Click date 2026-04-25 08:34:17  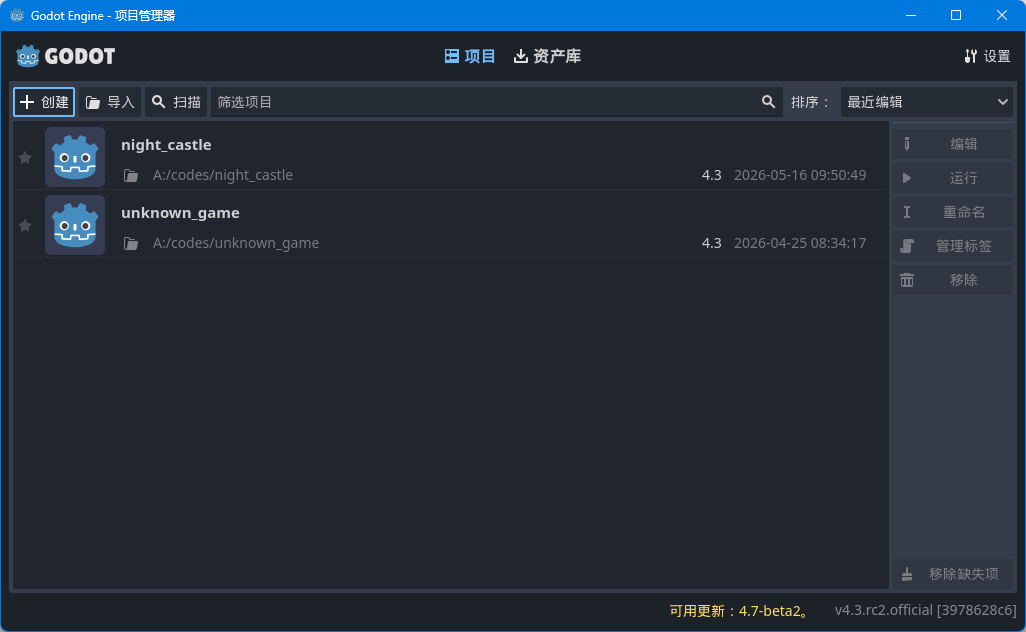pyautogui.click(x=800, y=243)
